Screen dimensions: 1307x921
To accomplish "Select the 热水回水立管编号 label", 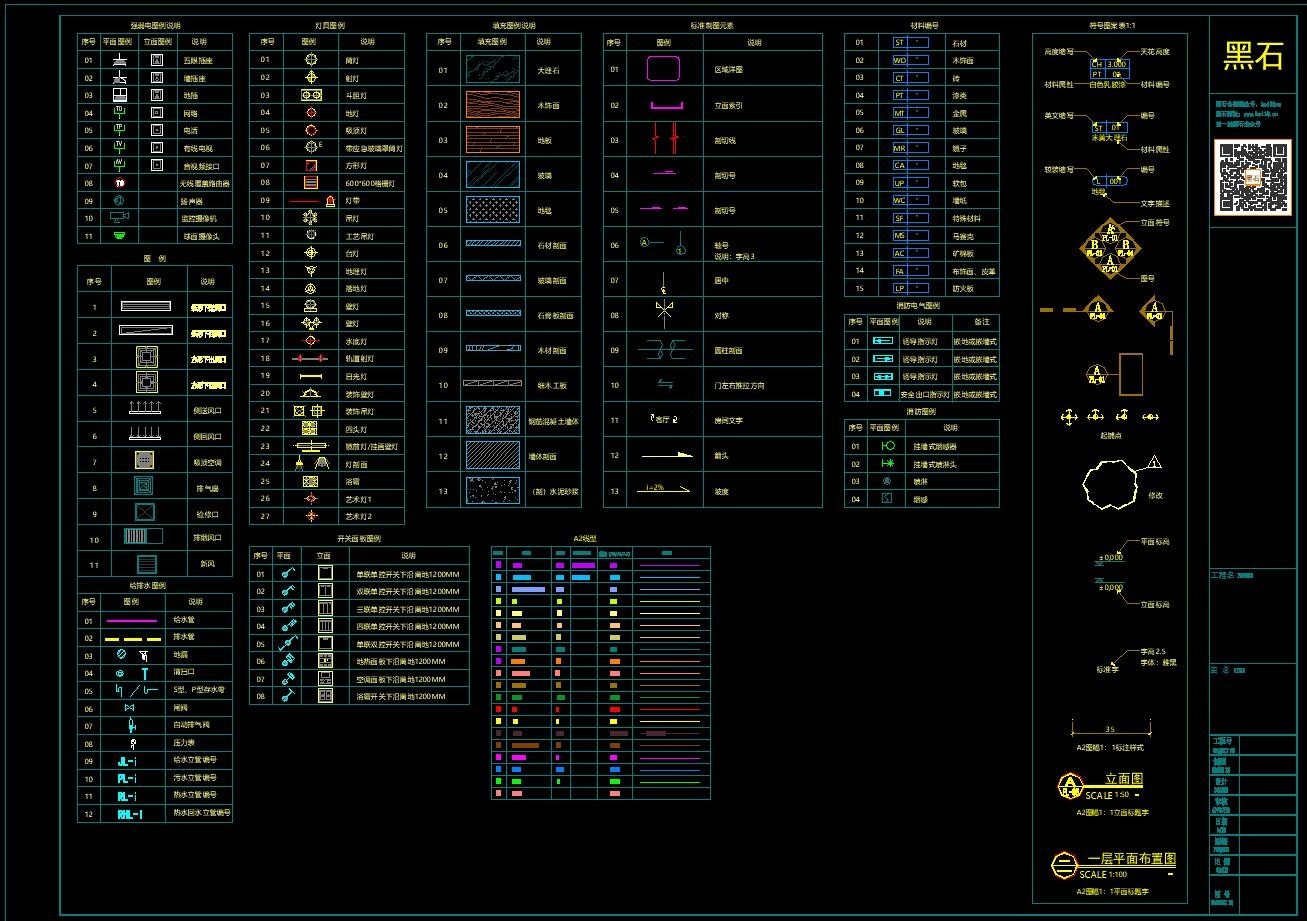I will [x=201, y=813].
